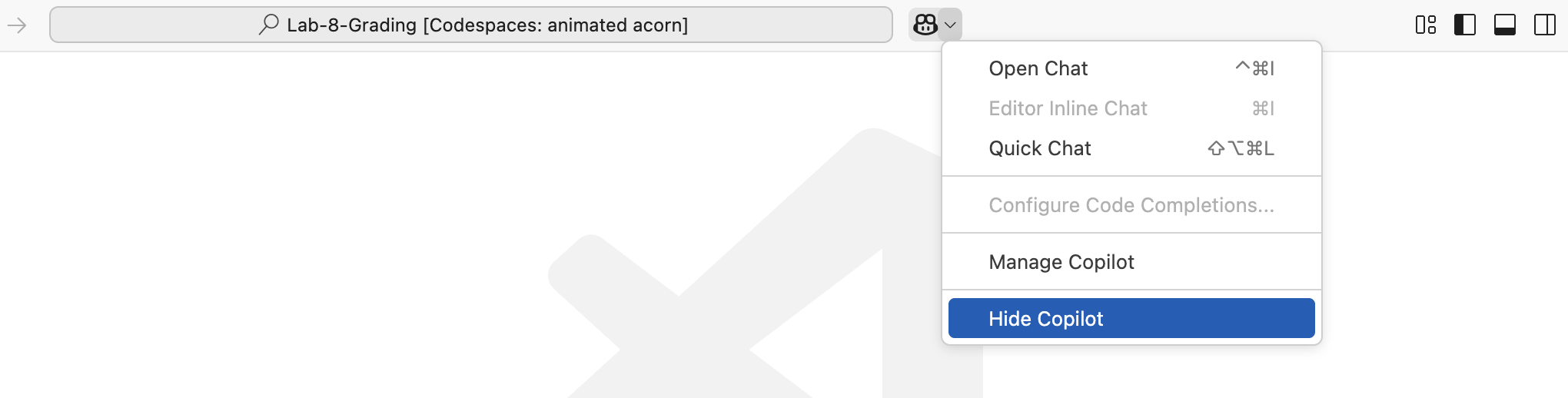Click the ⌃⌘I shortcut beside Open Chat
1568x398 pixels.
1254,68
